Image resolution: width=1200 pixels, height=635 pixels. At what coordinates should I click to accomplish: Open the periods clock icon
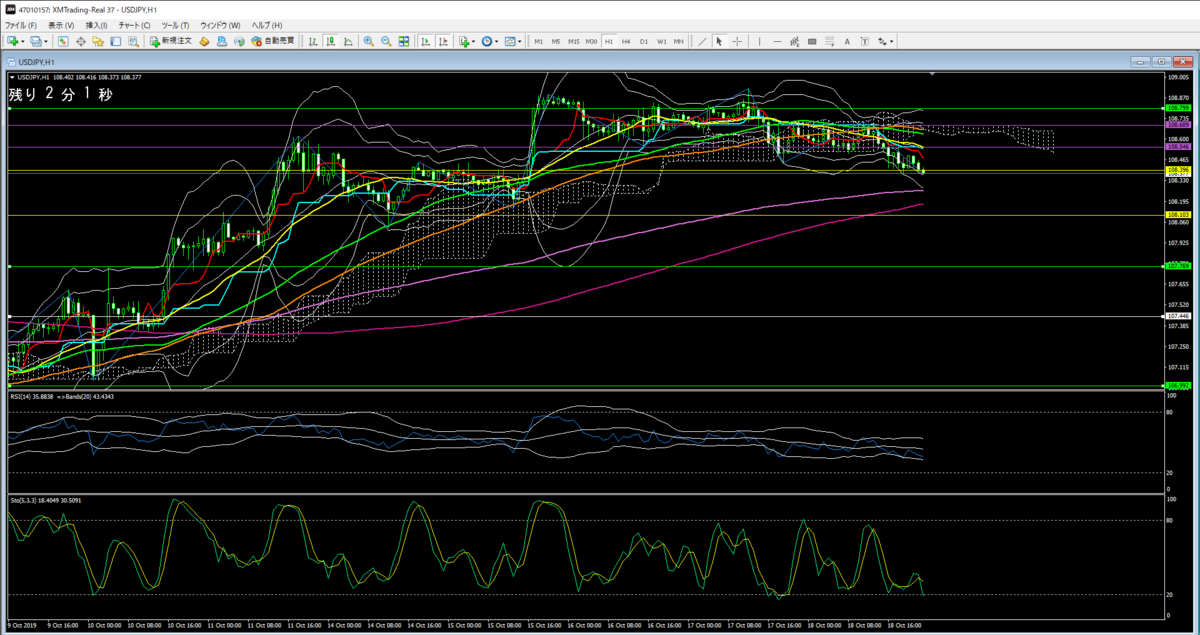(487, 41)
